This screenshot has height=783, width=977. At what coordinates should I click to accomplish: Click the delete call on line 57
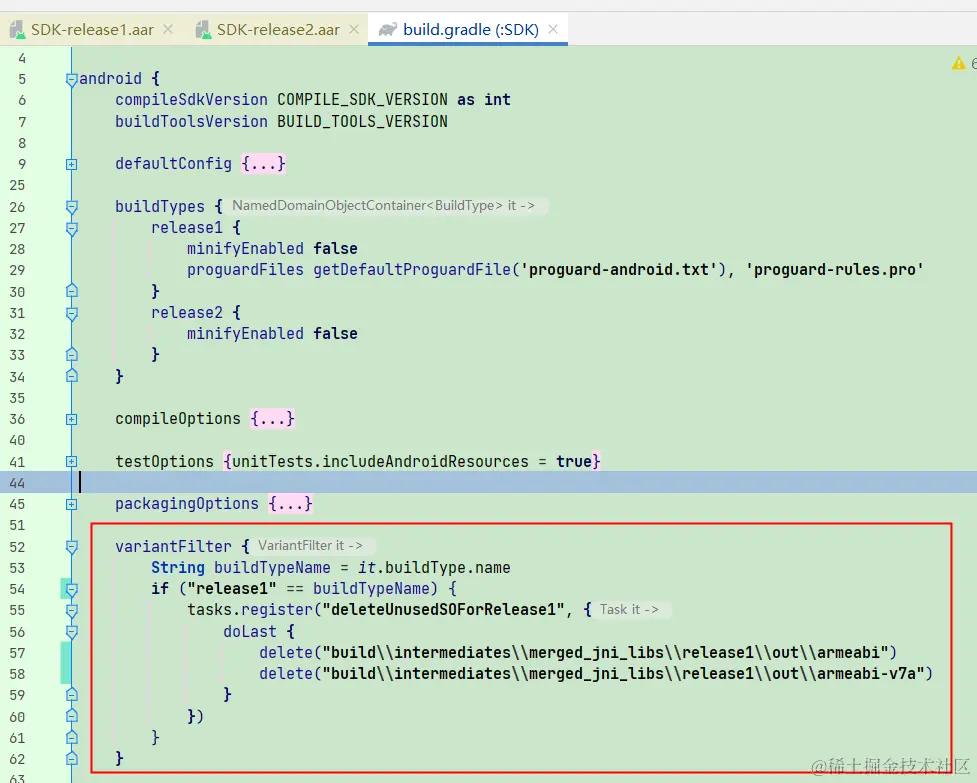[x=286, y=652]
